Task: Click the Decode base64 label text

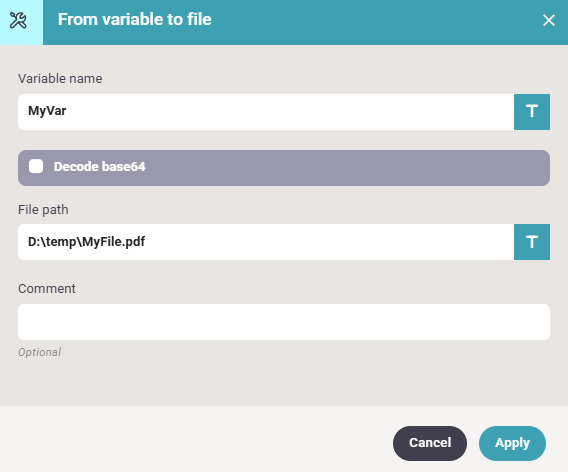Action: click(100, 167)
